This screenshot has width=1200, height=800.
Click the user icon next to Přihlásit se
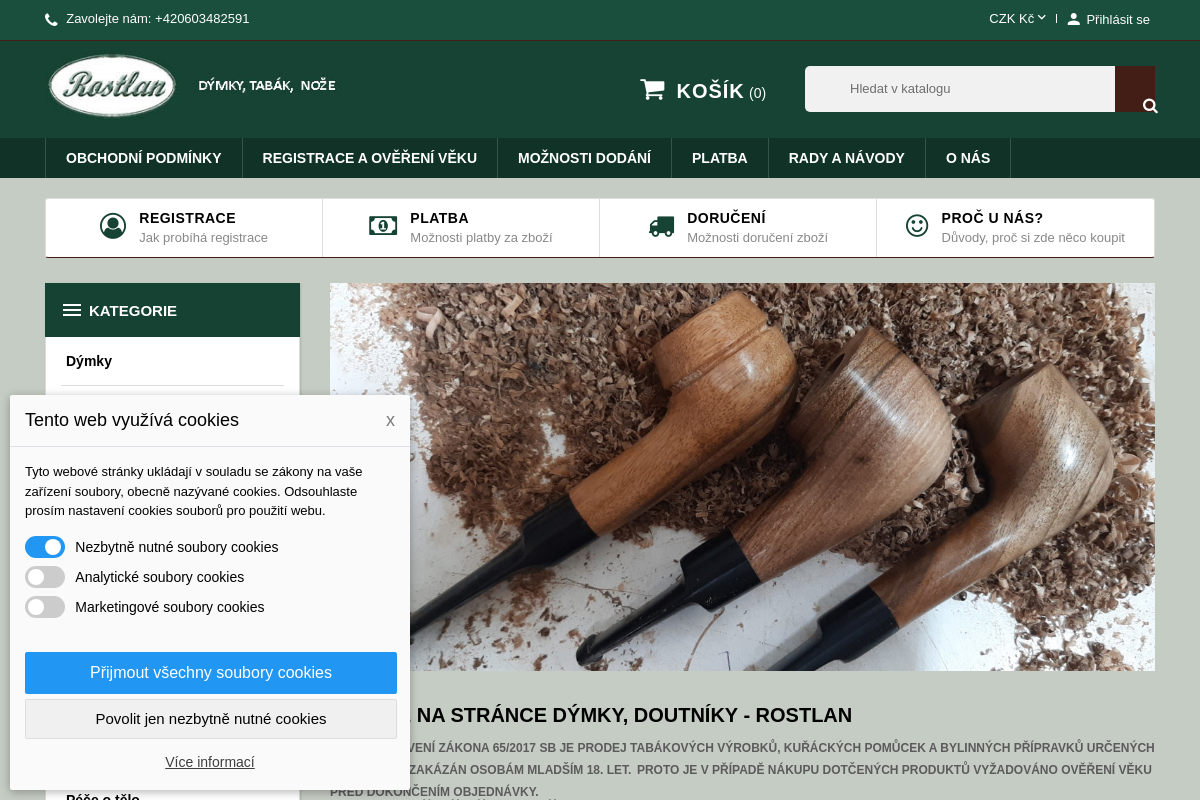tap(1073, 19)
